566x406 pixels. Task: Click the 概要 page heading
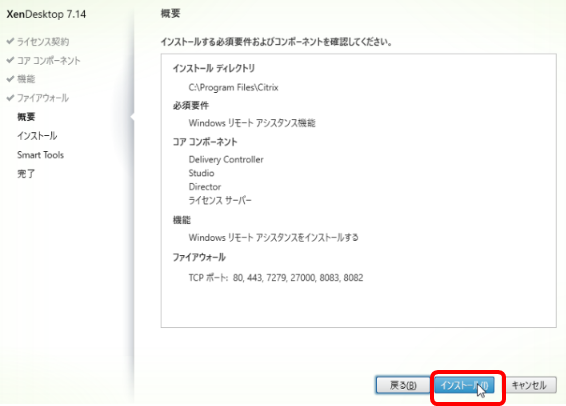[170, 14]
